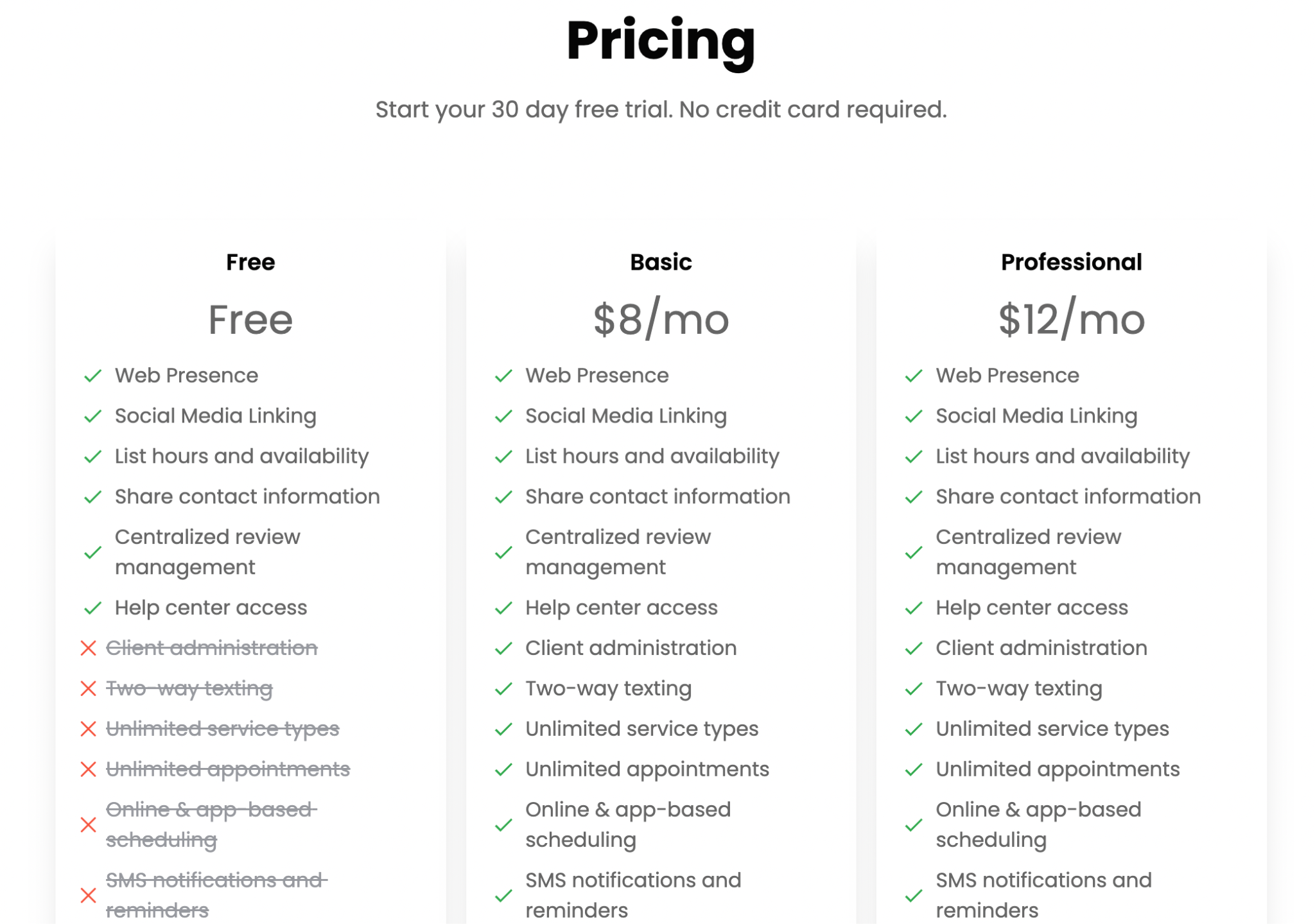Click red X beside struck-out Online & app-based scheduling
The width and height of the screenshot is (1315, 924).
click(89, 825)
